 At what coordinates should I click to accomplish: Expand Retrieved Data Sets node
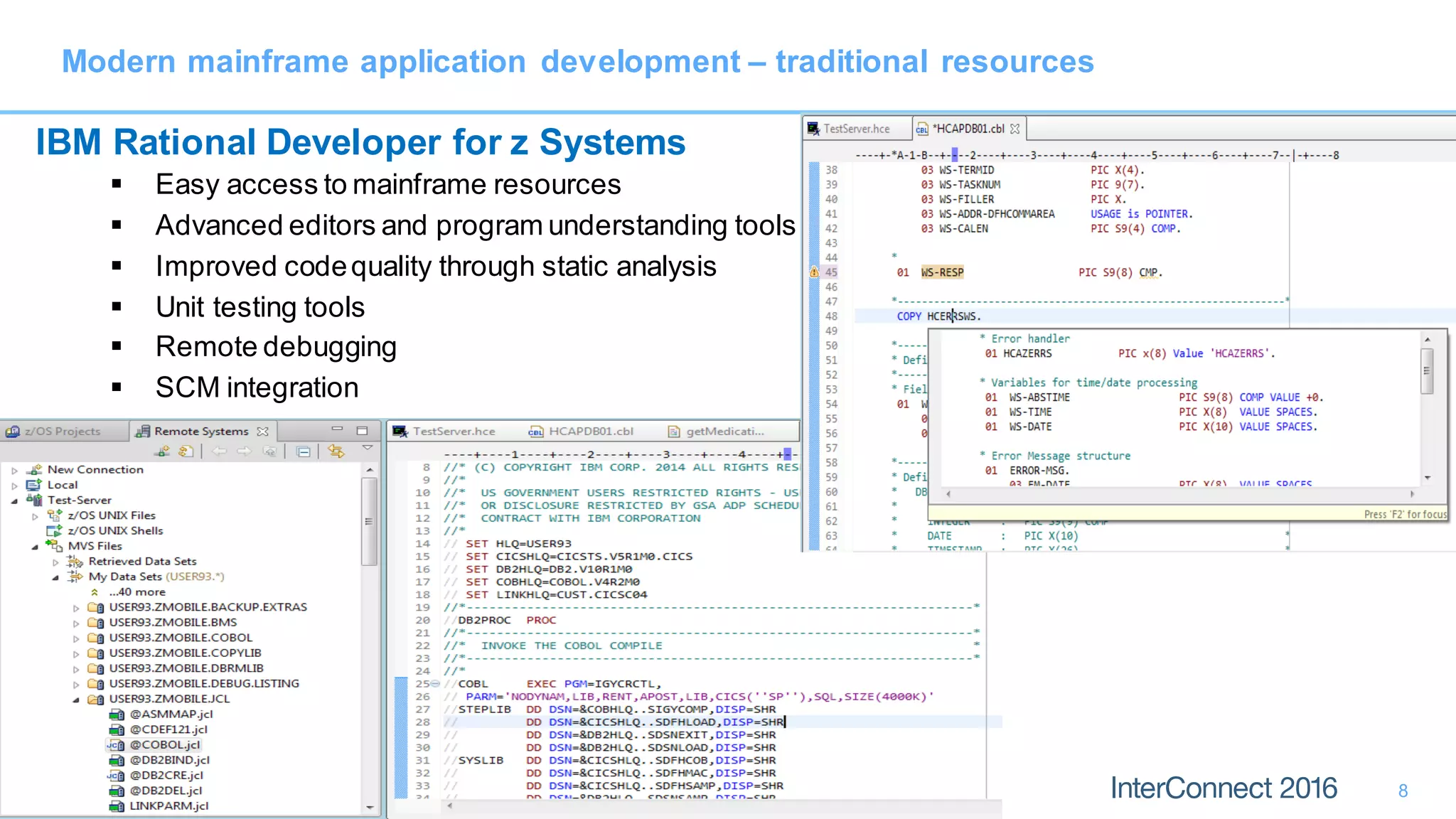[x=55, y=562]
